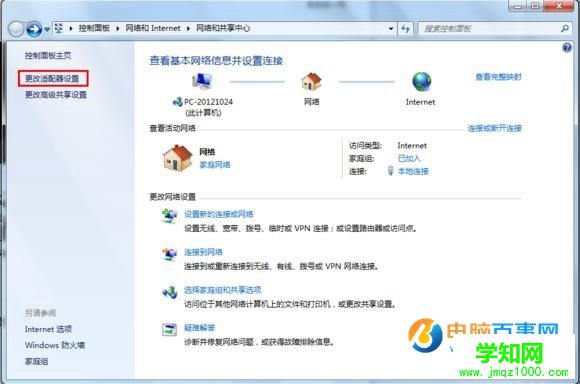Screen dimensions: 580x384
Task: Click the 设置新的连接或网络 icon
Action: (x=169, y=216)
